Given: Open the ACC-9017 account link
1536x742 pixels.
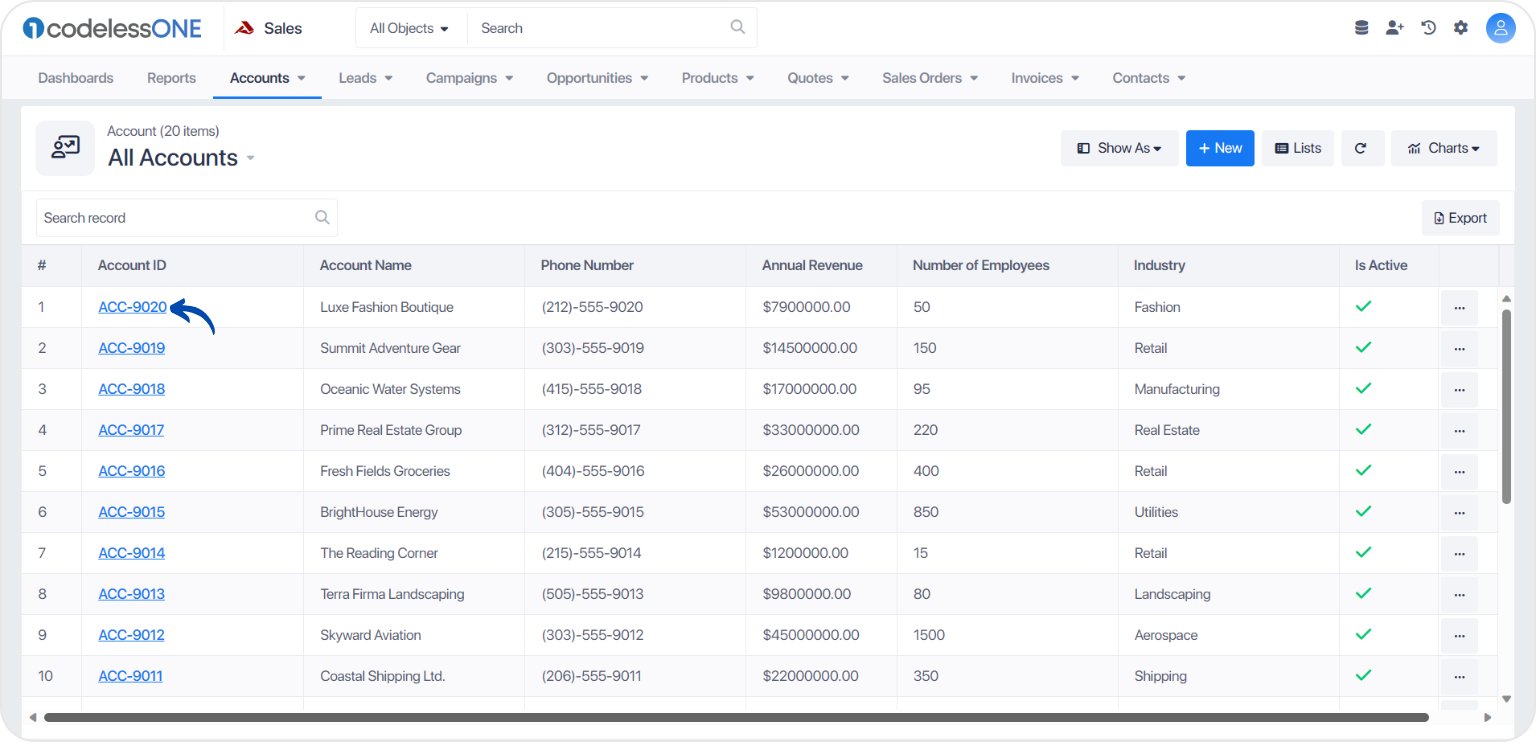Looking at the screenshot, I should 131,430.
